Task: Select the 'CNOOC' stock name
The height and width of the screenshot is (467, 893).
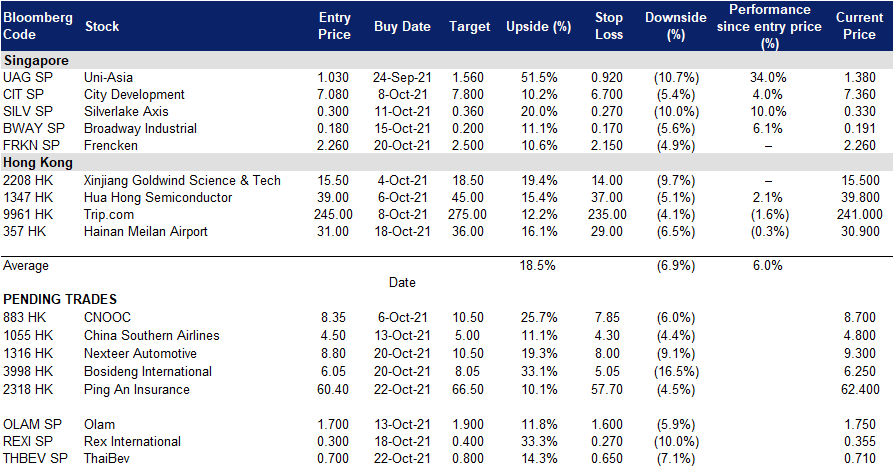Action: (x=107, y=317)
